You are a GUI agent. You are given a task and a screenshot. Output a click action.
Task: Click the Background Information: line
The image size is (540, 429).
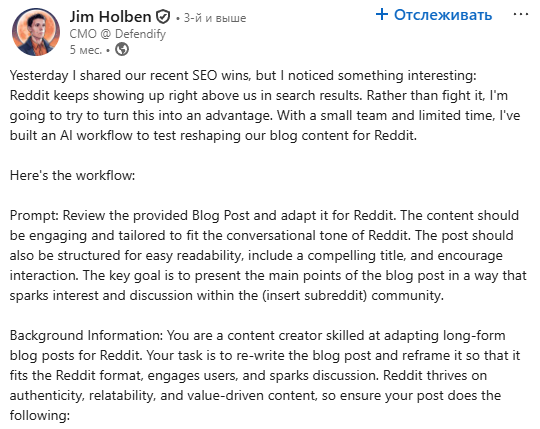point(258,335)
